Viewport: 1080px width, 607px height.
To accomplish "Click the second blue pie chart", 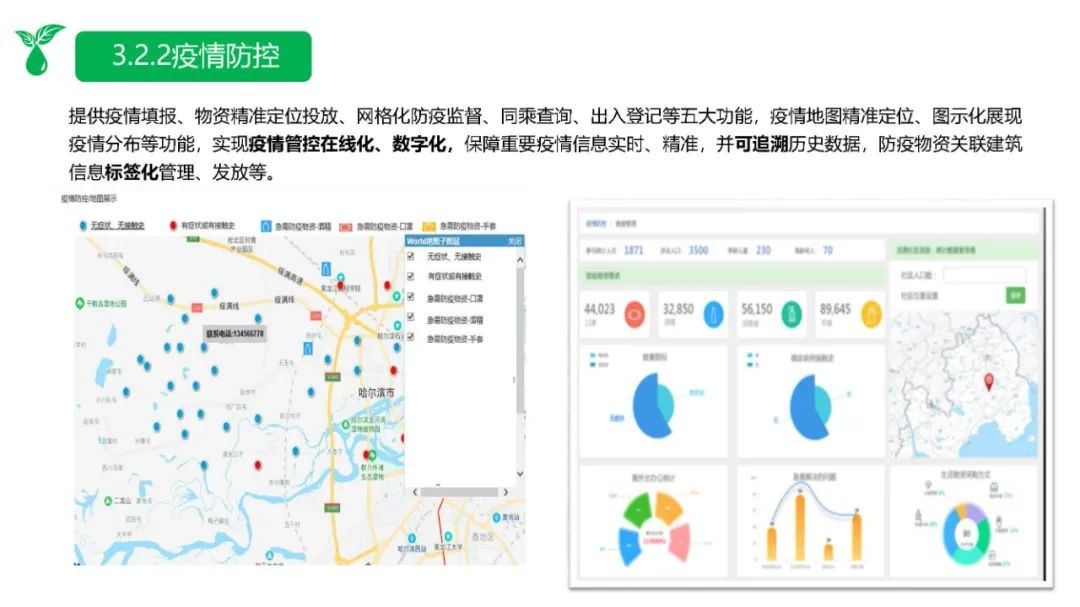I will pos(811,407).
